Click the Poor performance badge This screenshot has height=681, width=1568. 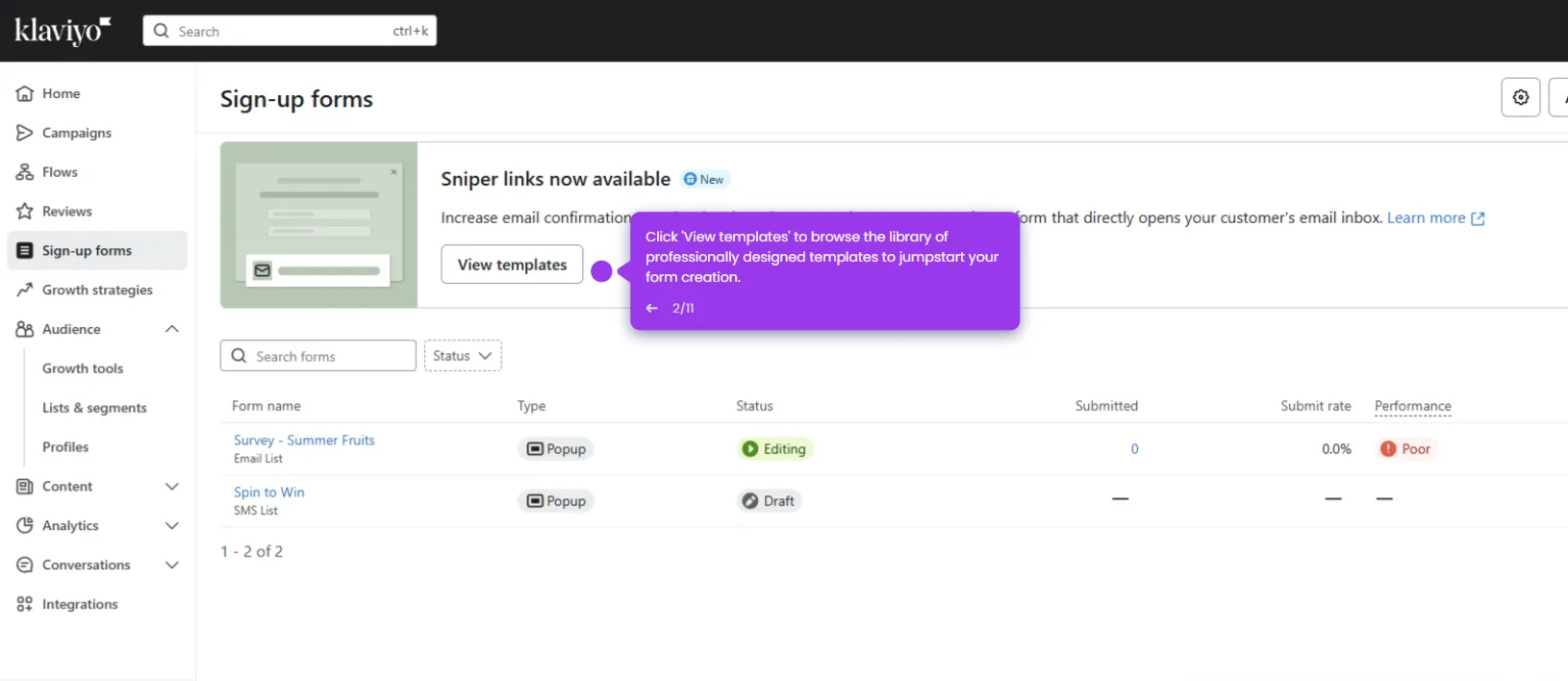1406,449
